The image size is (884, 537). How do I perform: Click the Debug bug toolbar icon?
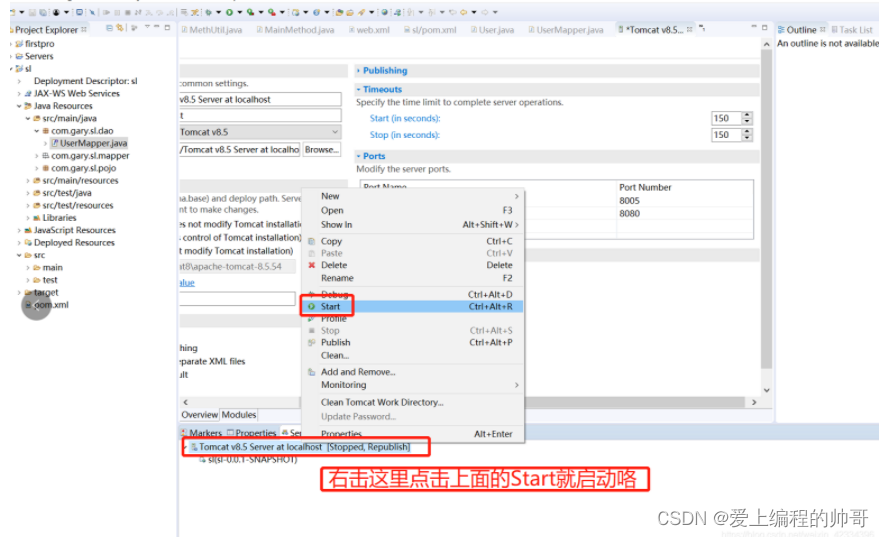tap(209, 12)
